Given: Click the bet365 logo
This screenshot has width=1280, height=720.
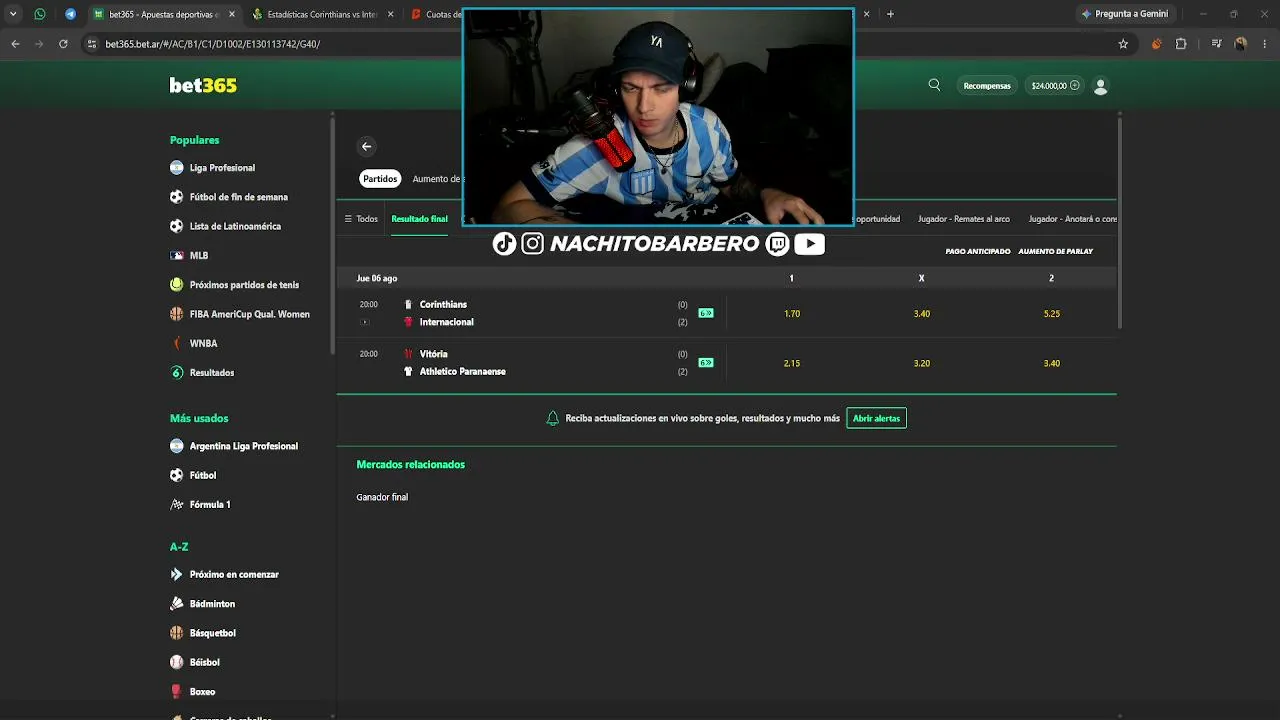Looking at the screenshot, I should coord(203,86).
